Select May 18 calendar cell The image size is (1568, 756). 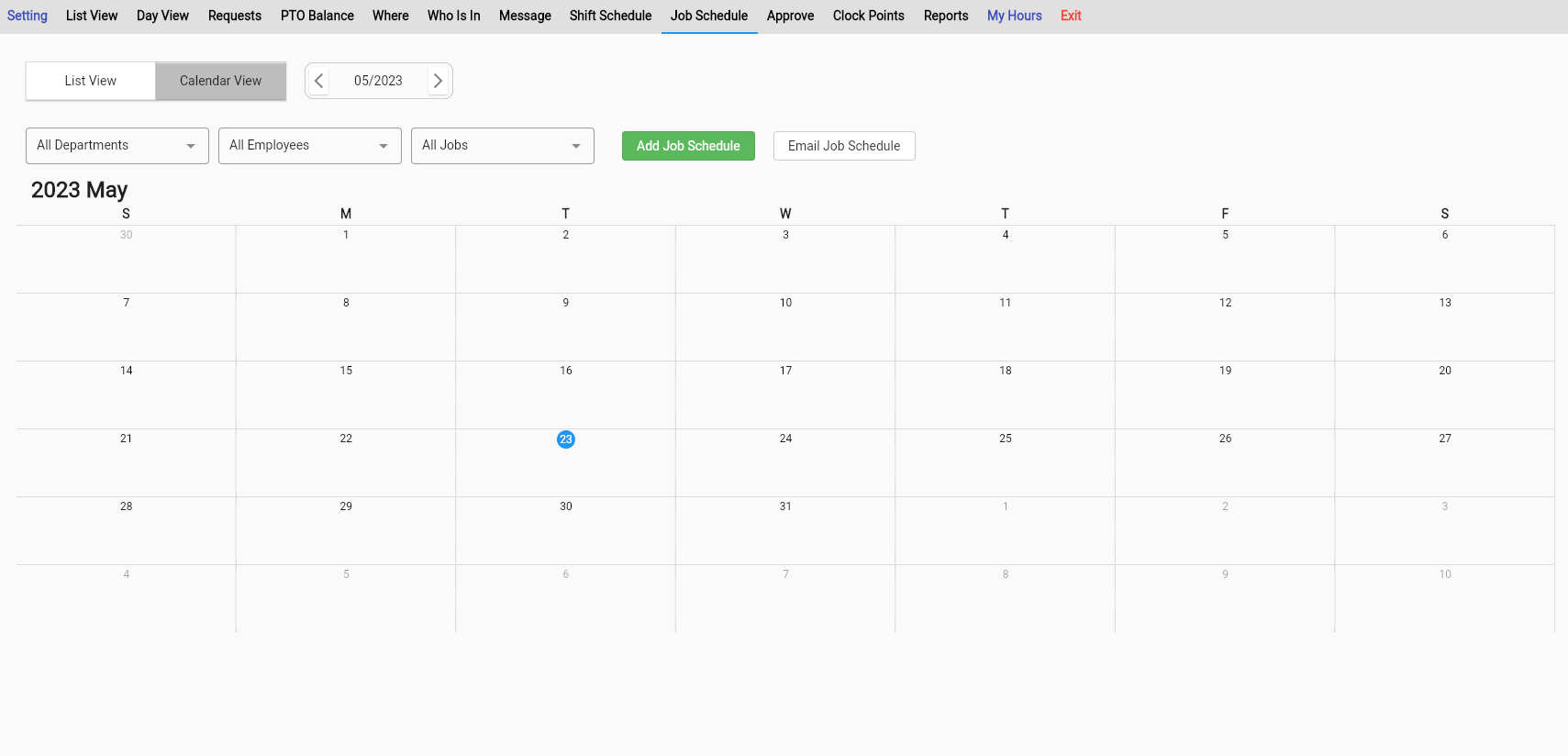[1006, 395]
